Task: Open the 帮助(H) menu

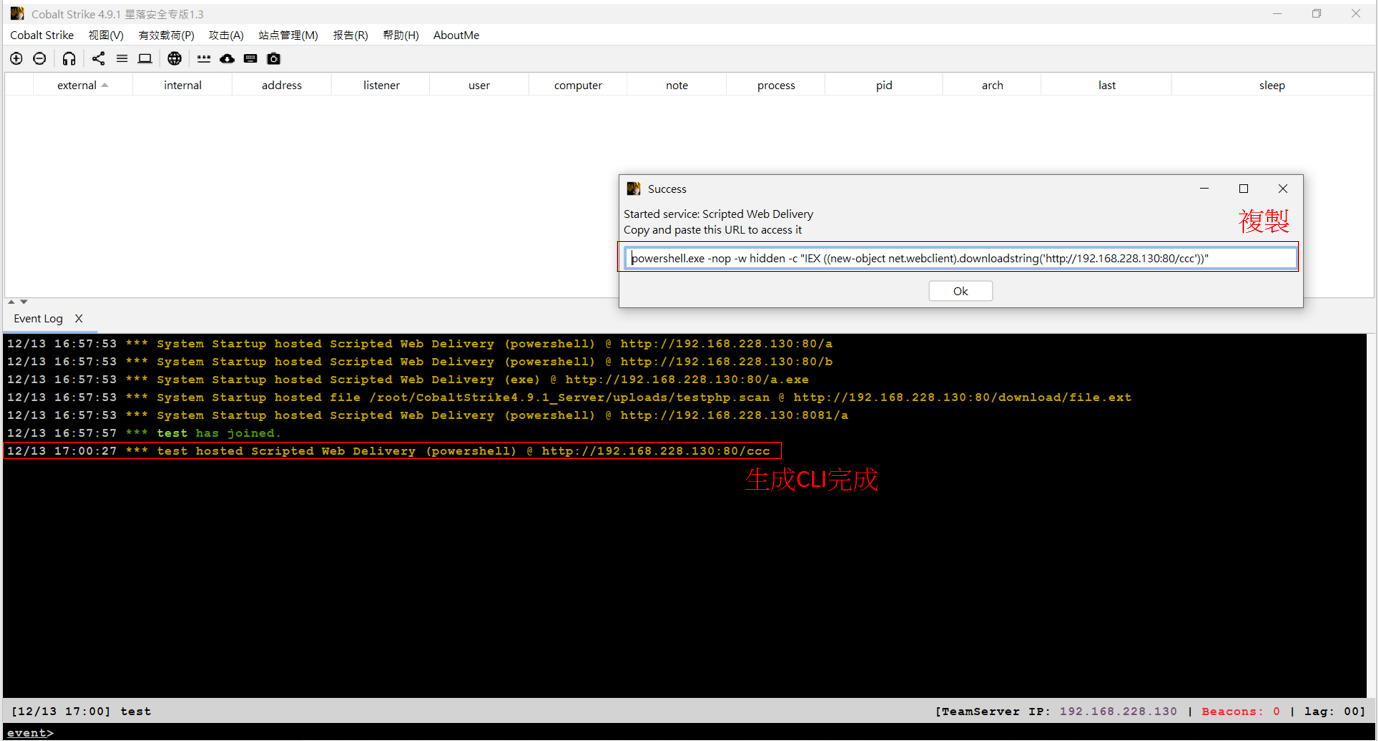Action: pos(401,35)
